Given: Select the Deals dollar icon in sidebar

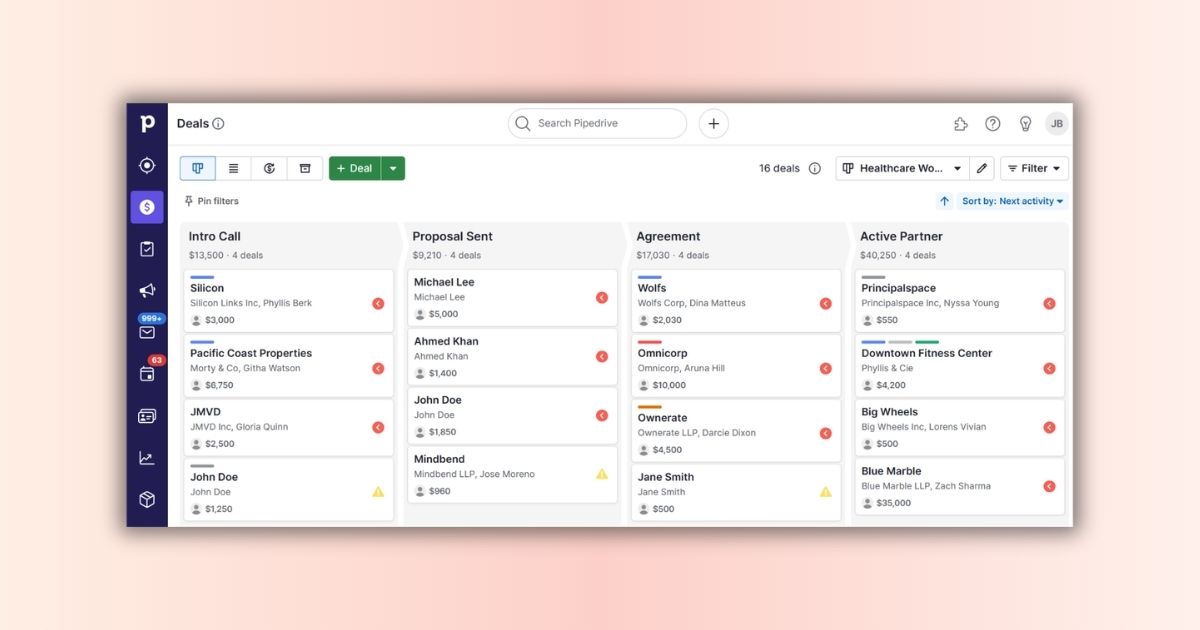Looking at the screenshot, I should 147,207.
